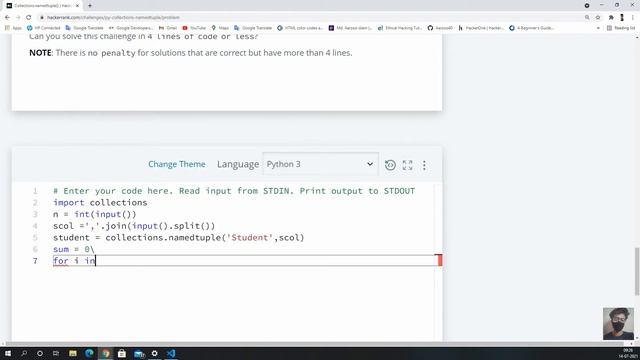This screenshot has height=360, width=640.
Task: Close the Collections.namedtuple tab
Action: pos(77,6)
